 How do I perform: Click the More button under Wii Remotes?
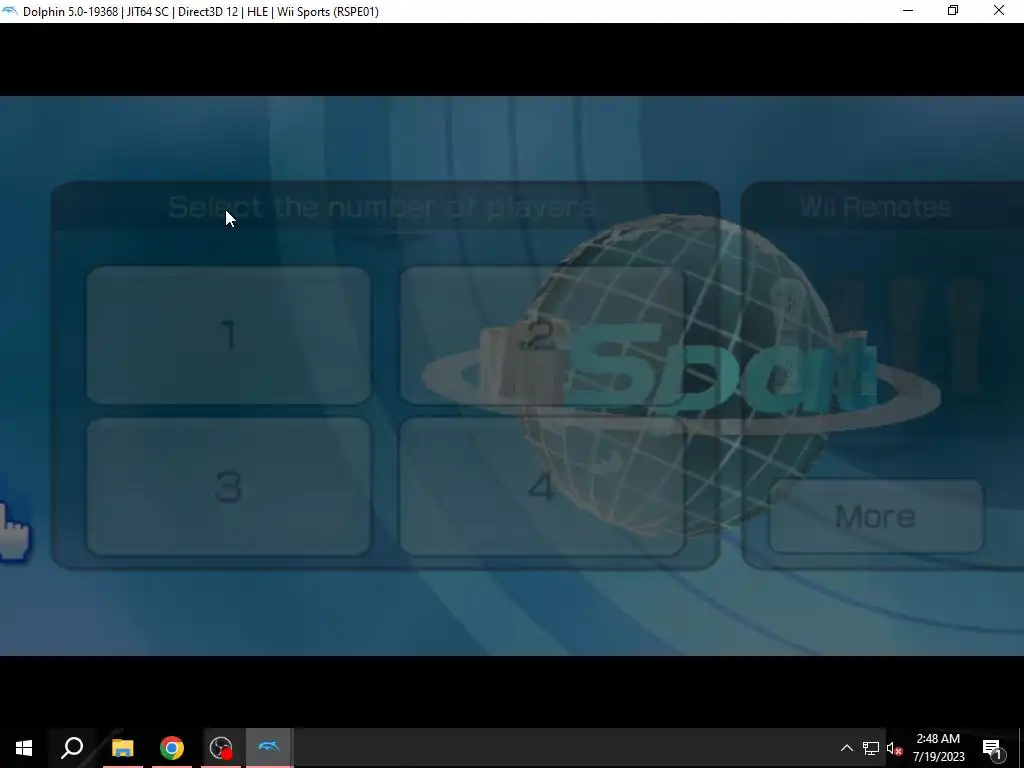pos(876,517)
